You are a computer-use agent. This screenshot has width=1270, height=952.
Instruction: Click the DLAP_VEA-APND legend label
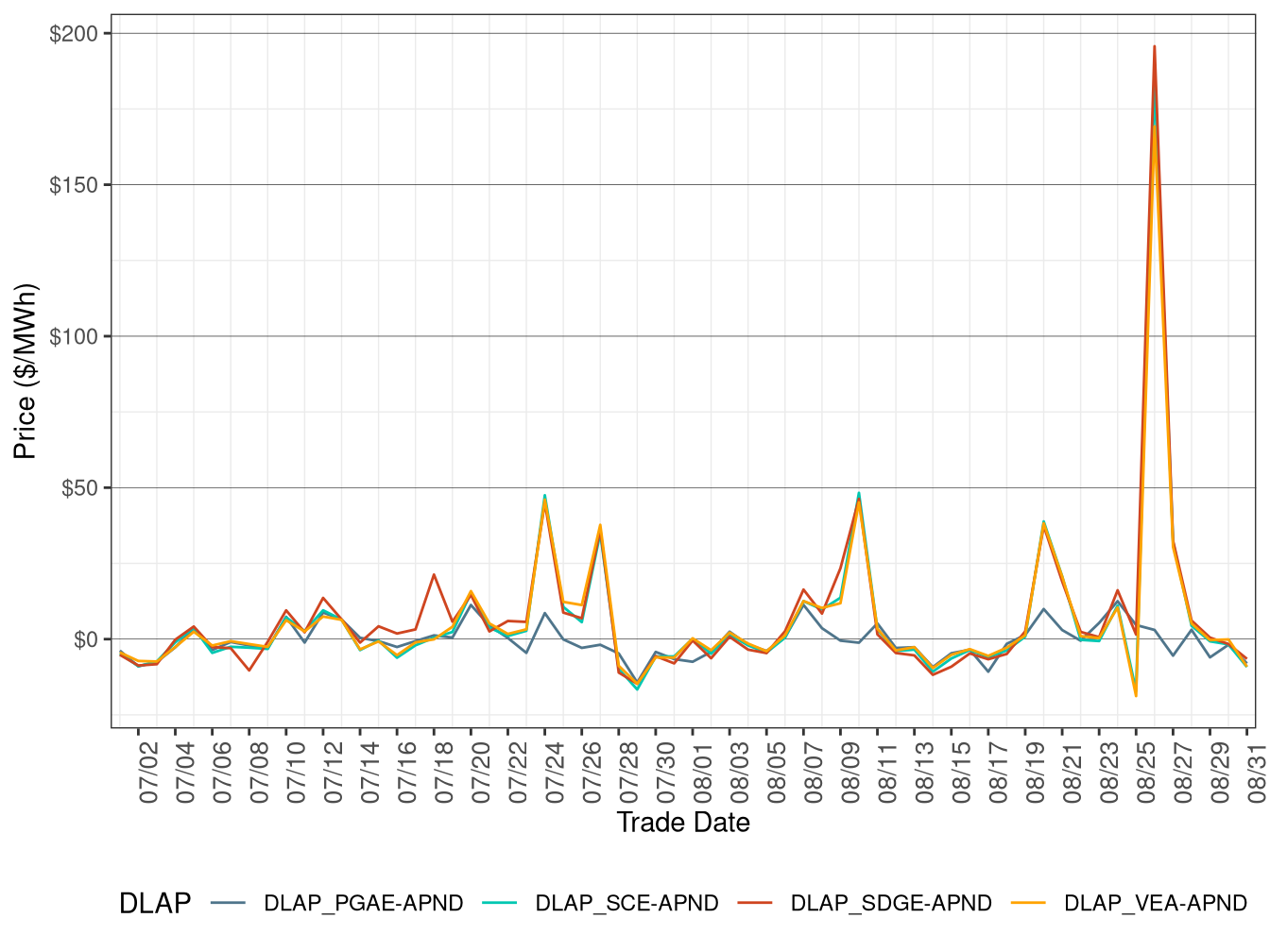tap(1156, 903)
